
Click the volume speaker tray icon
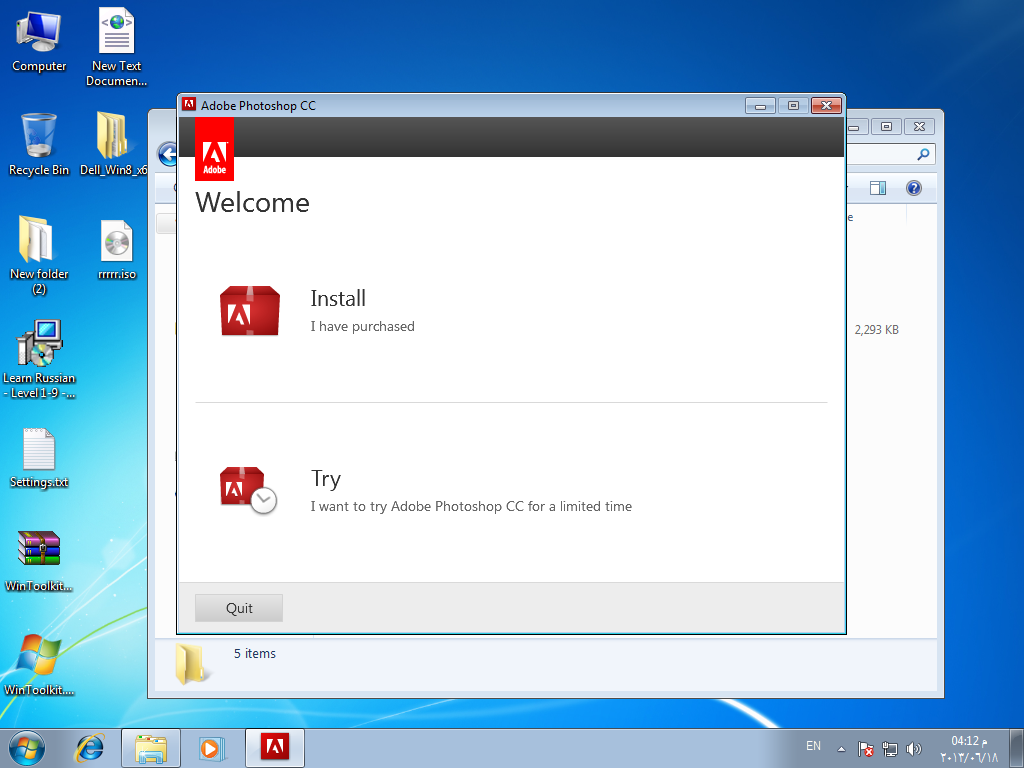(914, 749)
